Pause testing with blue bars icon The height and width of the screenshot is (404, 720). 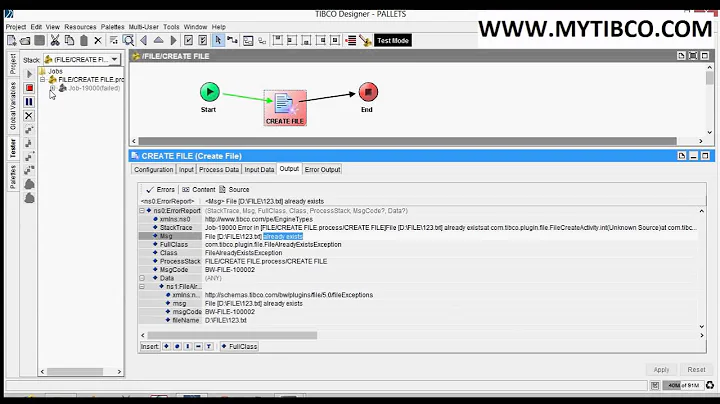(29, 101)
